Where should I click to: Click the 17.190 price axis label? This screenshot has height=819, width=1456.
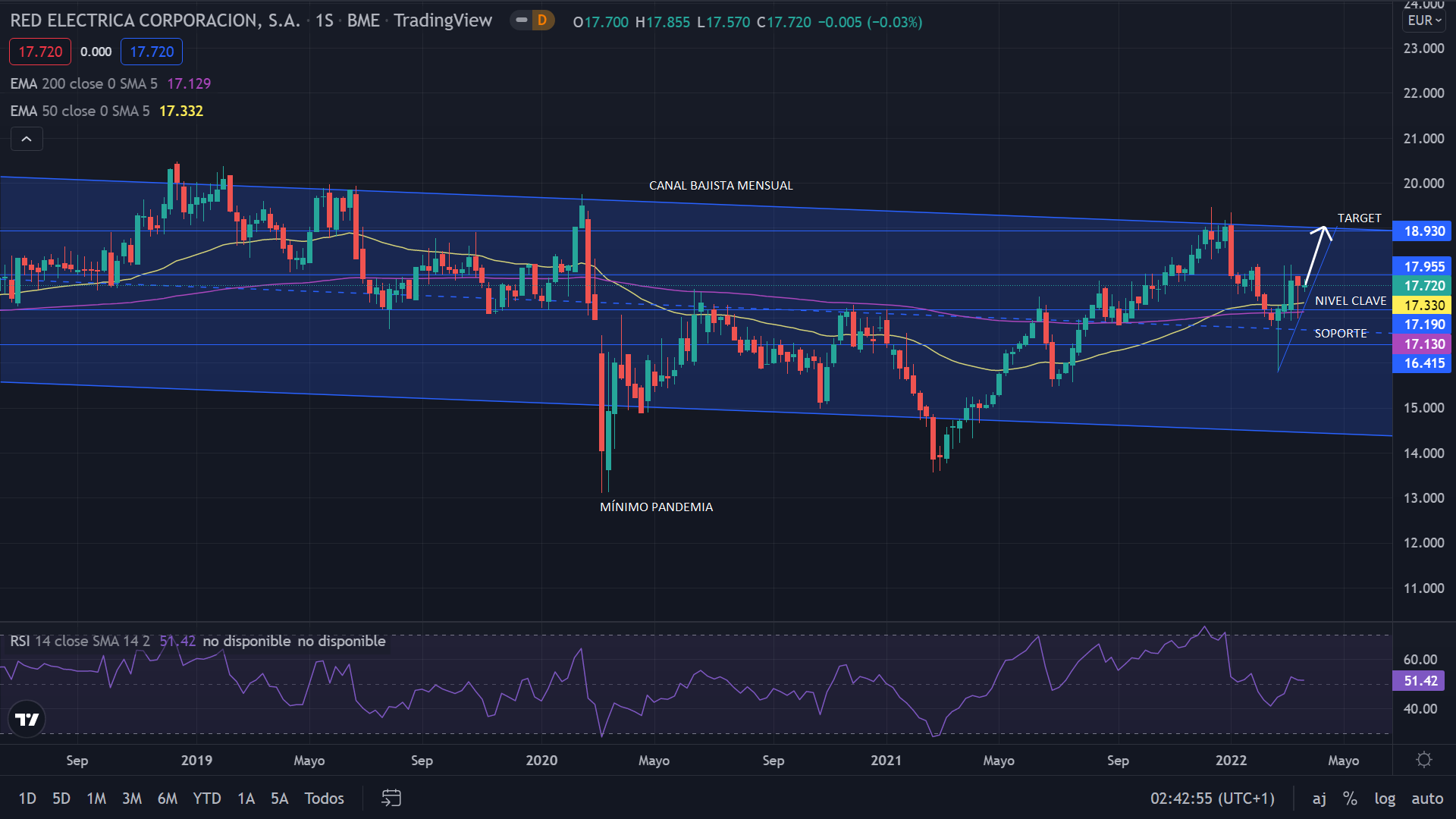click(1422, 325)
